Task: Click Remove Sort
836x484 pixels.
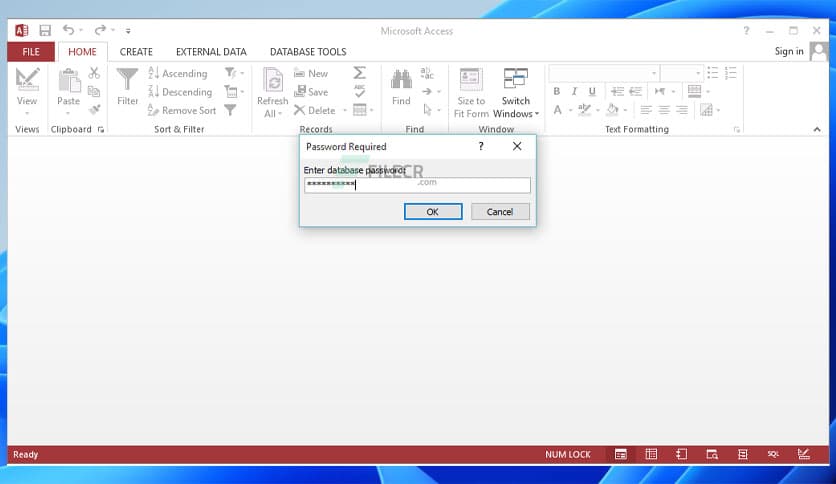Action: (x=182, y=110)
